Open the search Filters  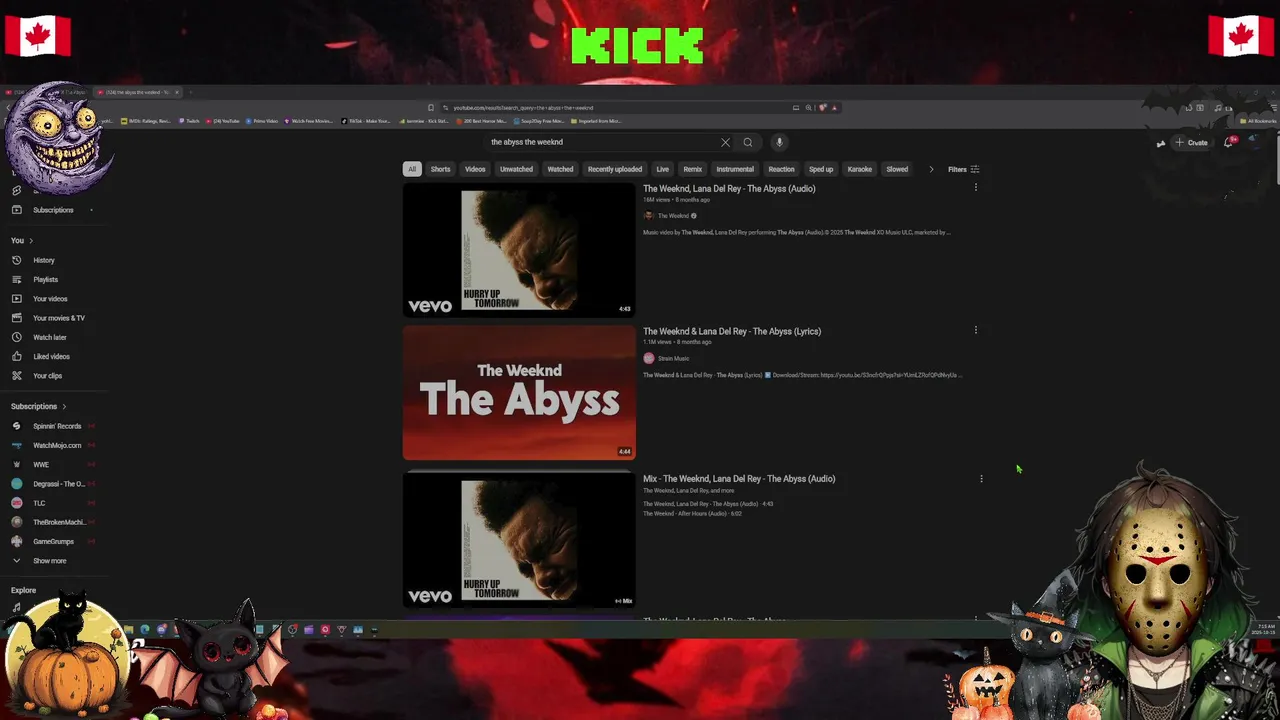(964, 169)
